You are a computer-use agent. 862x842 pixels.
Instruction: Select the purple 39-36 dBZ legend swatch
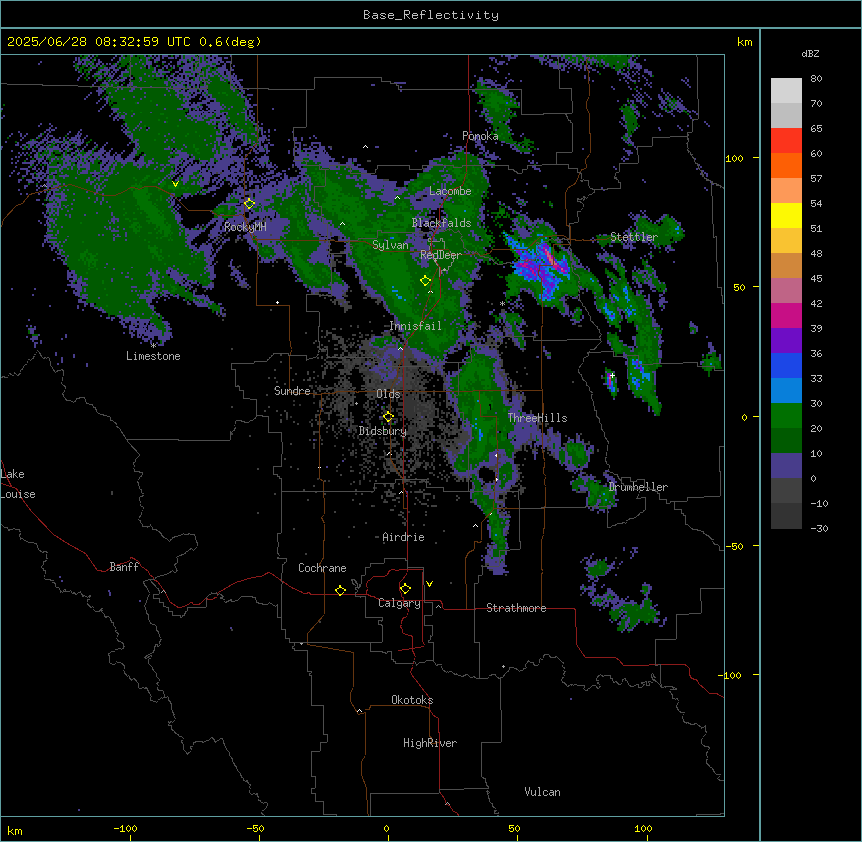786,341
